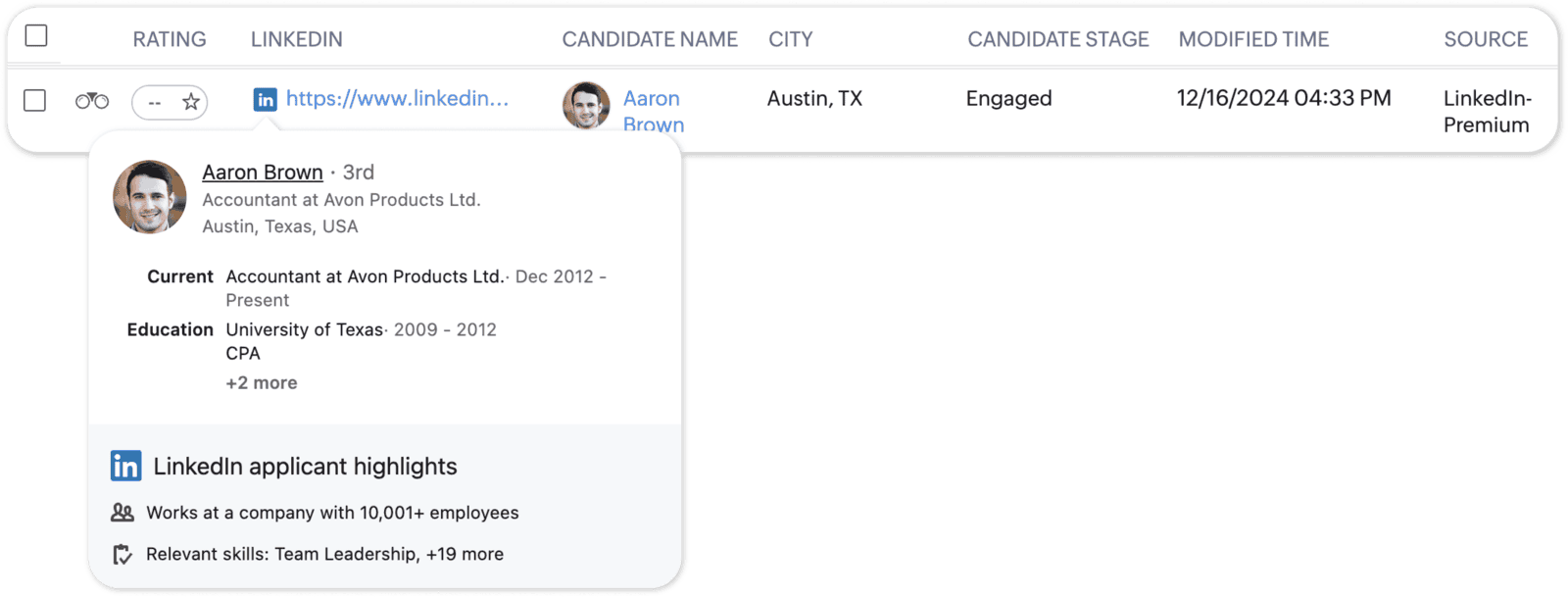Click the binoculars quick view icon
This screenshot has height=597, width=1568.
92,101
